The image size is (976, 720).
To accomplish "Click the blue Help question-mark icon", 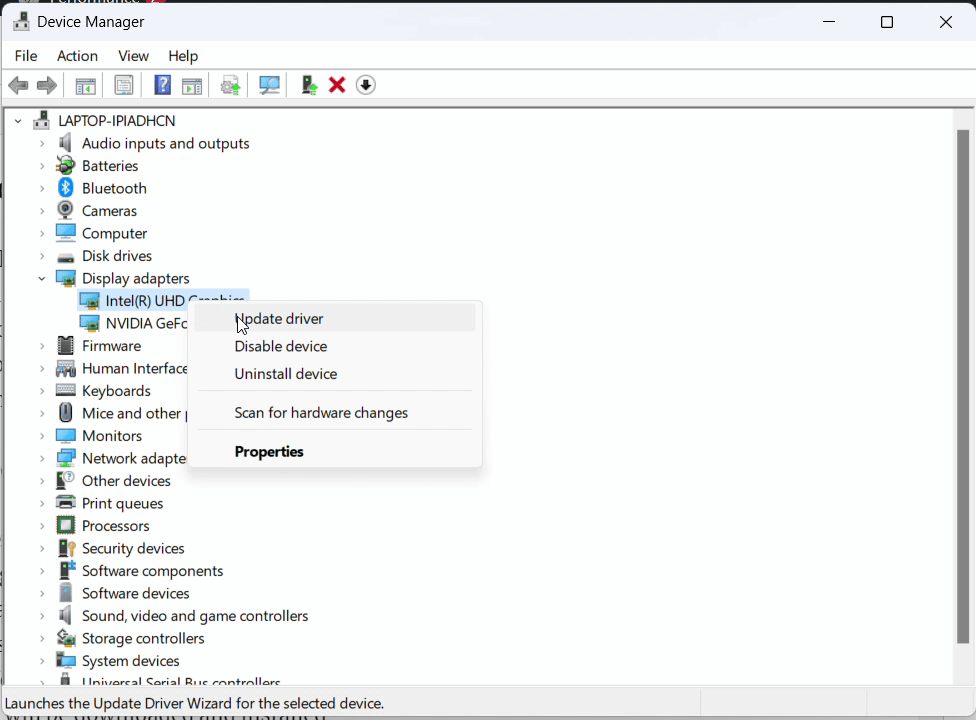I will pyautogui.click(x=162, y=85).
